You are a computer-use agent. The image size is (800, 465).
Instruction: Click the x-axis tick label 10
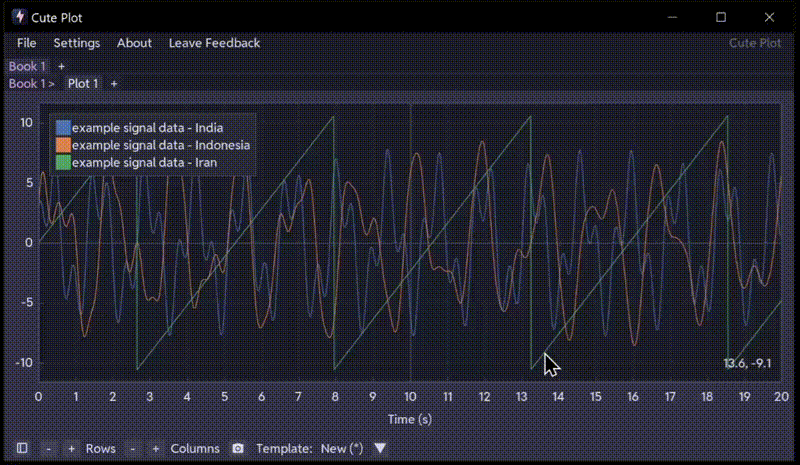click(410, 397)
